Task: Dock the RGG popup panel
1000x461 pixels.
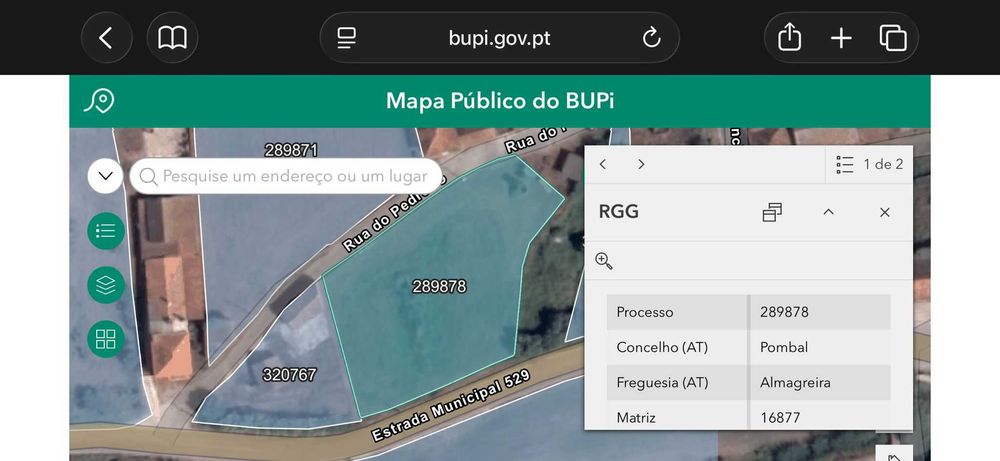Action: pyautogui.click(x=772, y=212)
